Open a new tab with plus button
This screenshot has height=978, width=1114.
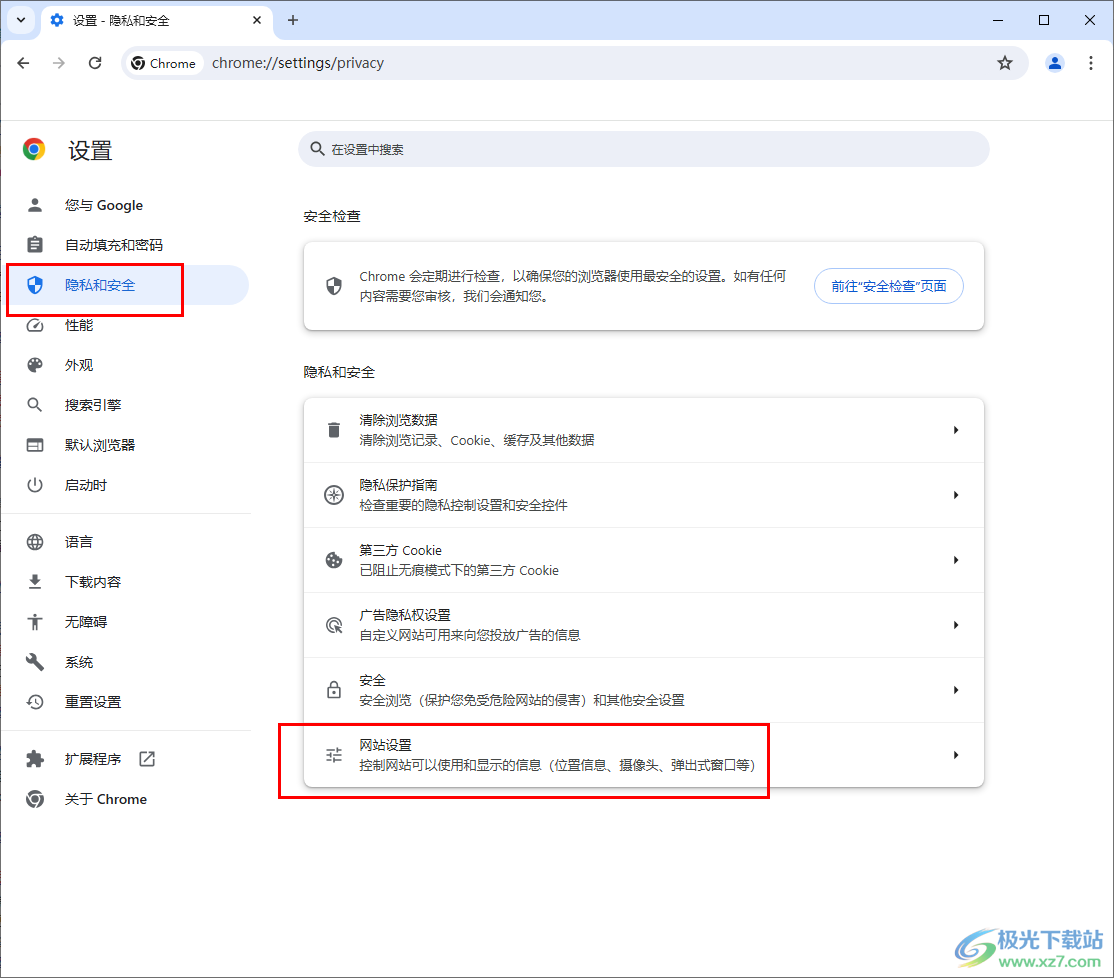pyautogui.click(x=293, y=20)
